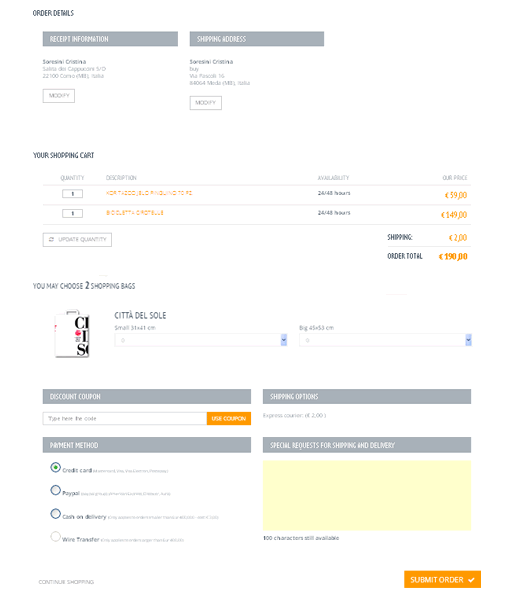Click Modify under Receipt Information
This screenshot has height=591, width=505.
point(59,96)
